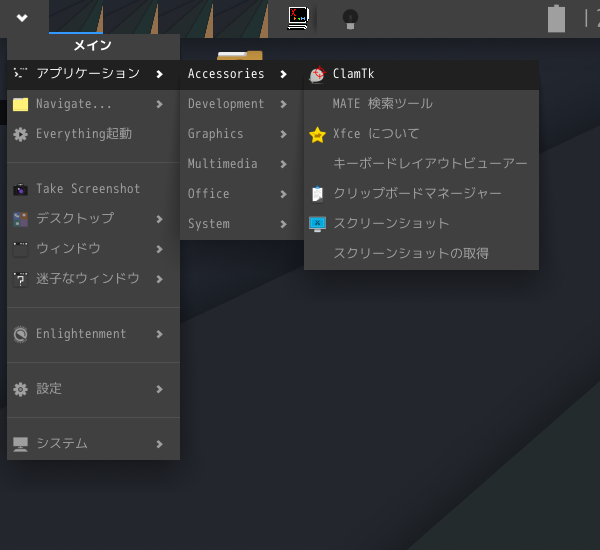Viewport: 600px width, 550px height.
Task: Expand the Graphics submenu arrow
Action: [x=283, y=134]
